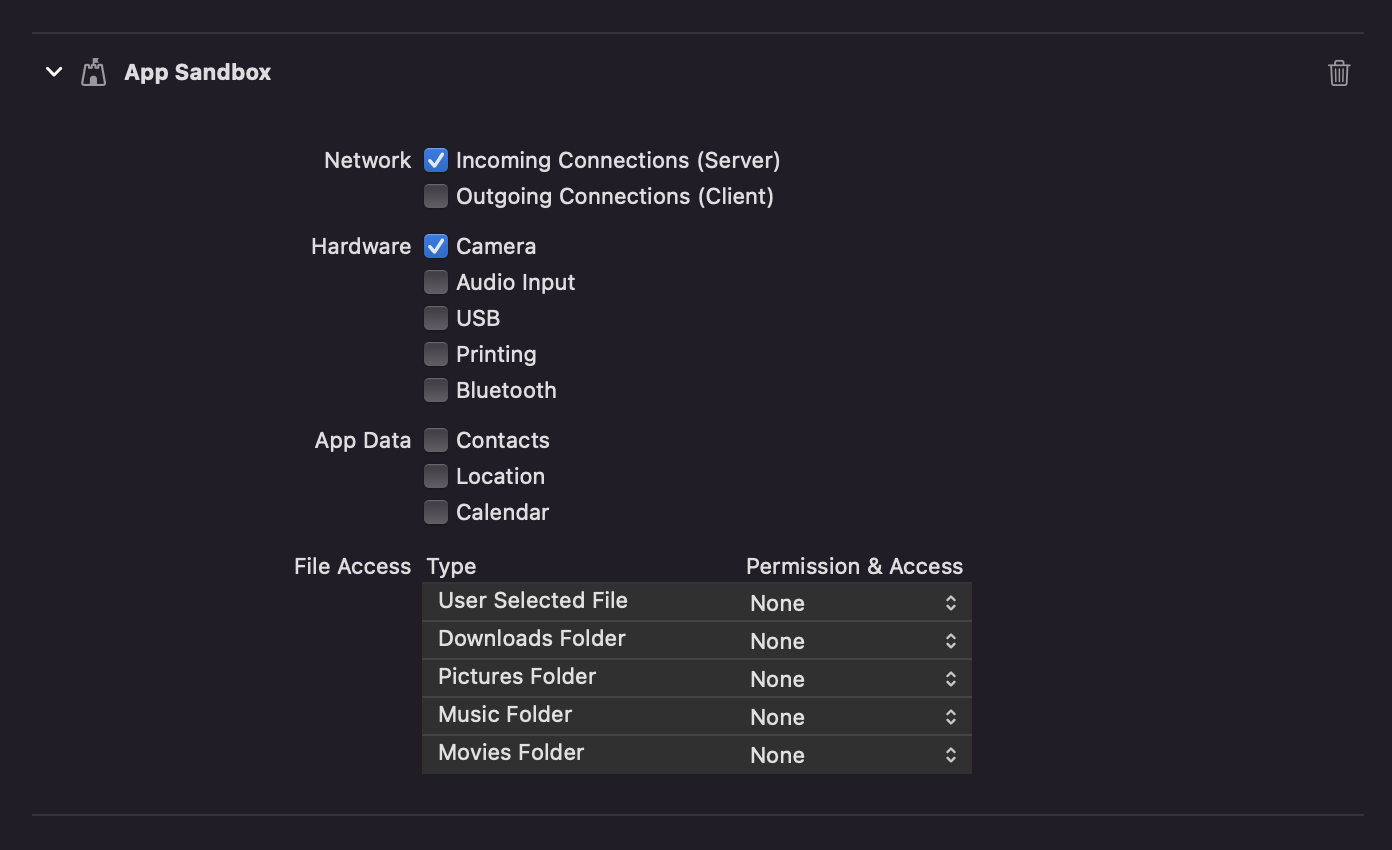The width and height of the screenshot is (1392, 850).
Task: Select the Movies Folder row
Action: pyautogui.click(x=560, y=753)
